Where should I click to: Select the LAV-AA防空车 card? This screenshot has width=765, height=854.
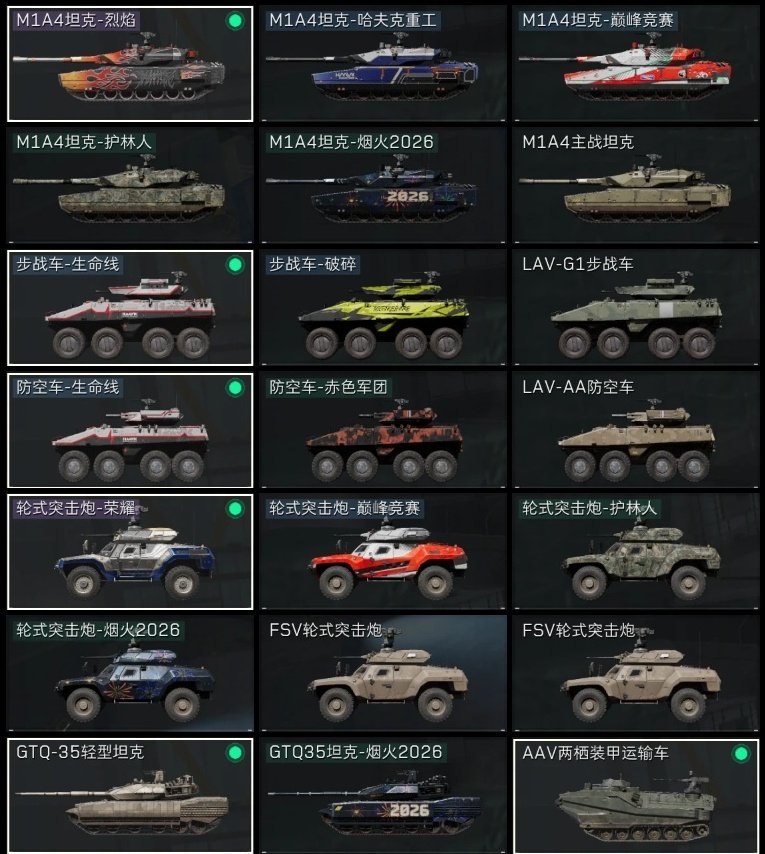[636, 430]
